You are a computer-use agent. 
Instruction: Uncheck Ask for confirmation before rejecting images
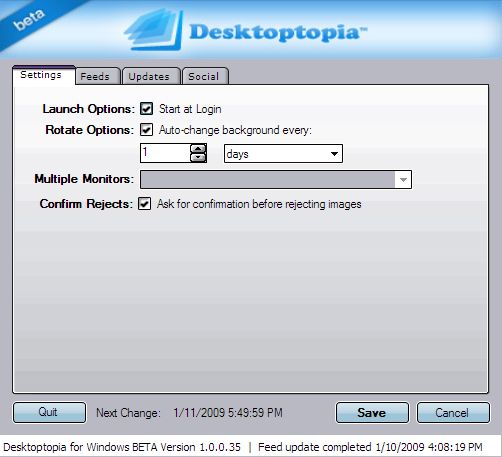144,204
